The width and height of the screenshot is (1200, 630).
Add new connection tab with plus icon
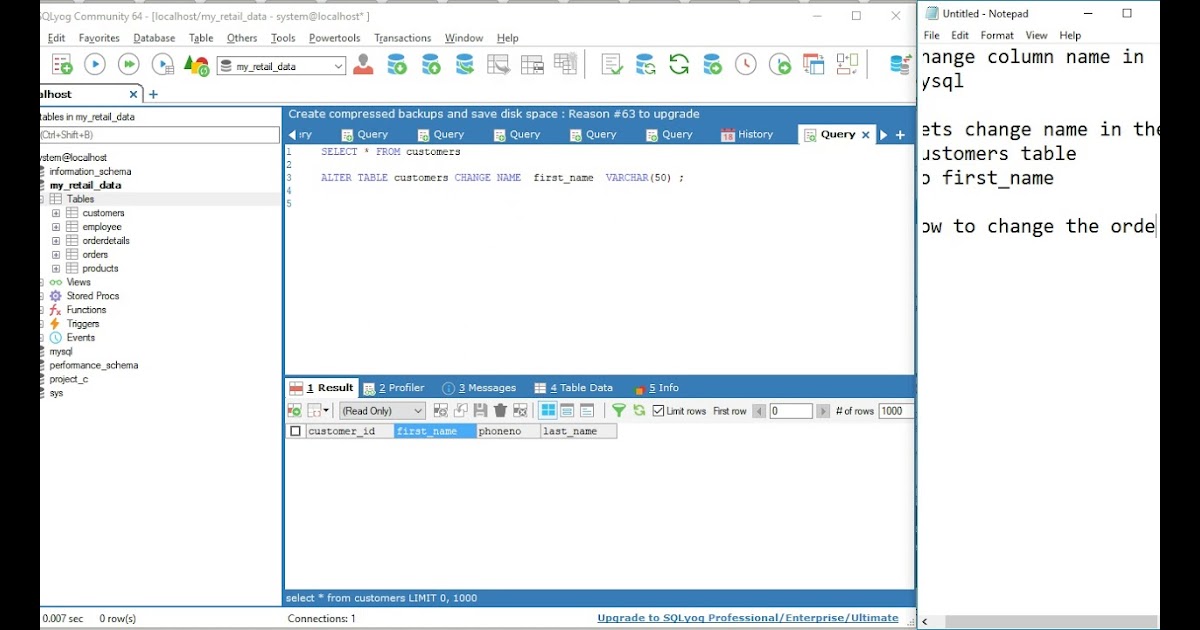click(x=153, y=94)
